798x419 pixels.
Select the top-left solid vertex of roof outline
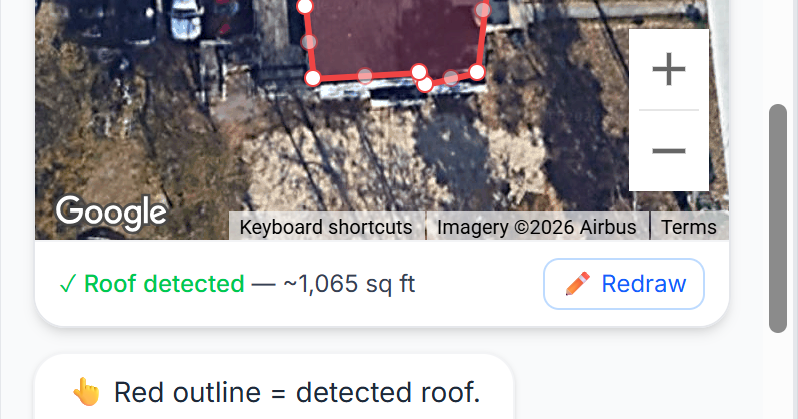pyautogui.click(x=304, y=6)
